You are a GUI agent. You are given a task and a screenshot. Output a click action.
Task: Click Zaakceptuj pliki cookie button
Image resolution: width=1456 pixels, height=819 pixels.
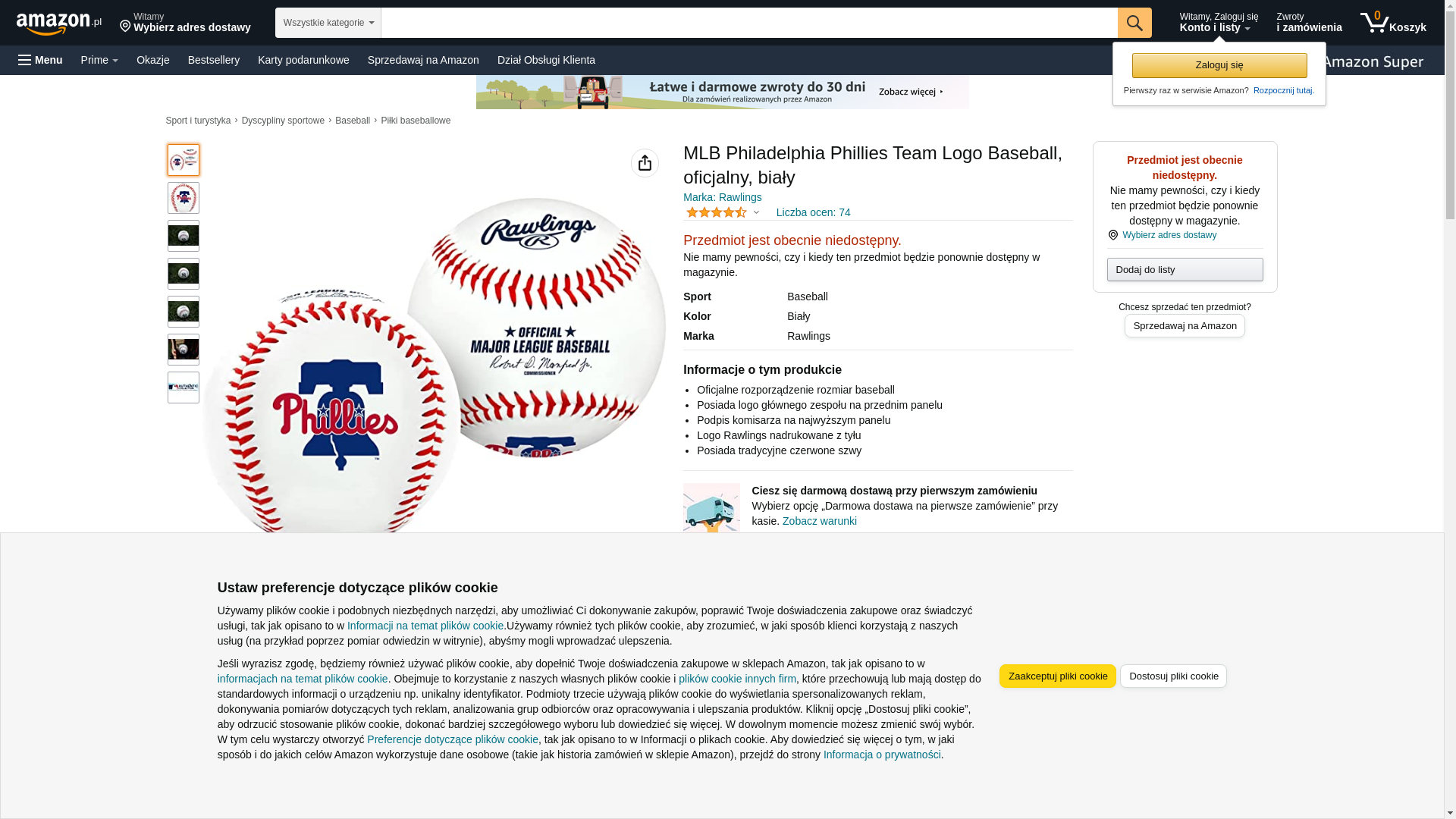[x=1057, y=676]
